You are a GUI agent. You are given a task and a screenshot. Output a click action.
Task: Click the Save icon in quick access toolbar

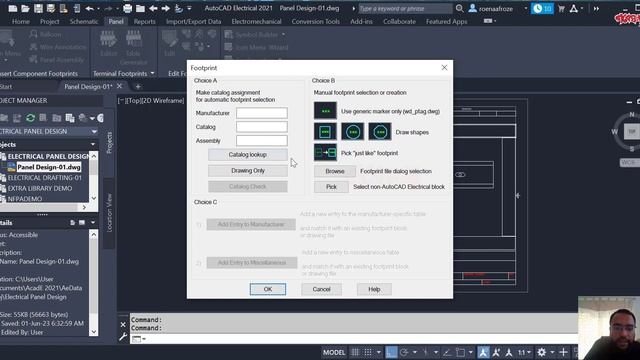tap(38, 8)
